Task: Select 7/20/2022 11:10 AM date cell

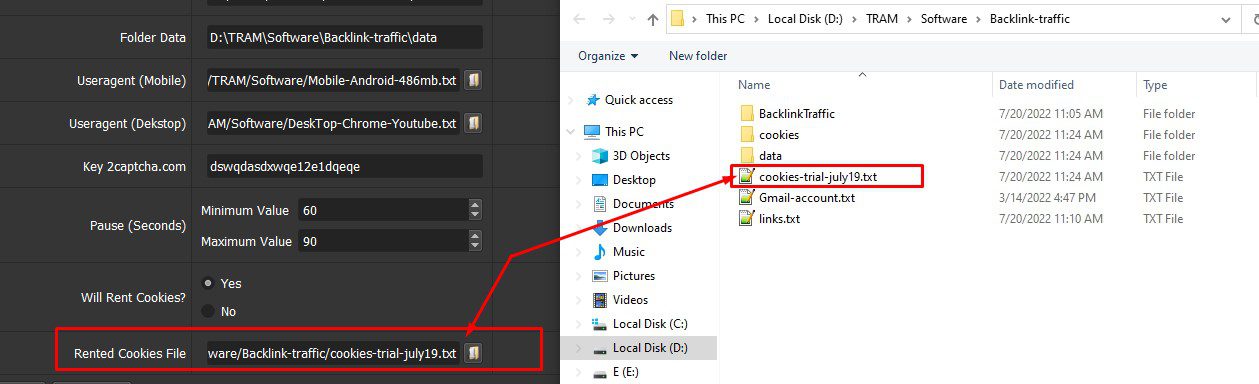Action: 1051,219
